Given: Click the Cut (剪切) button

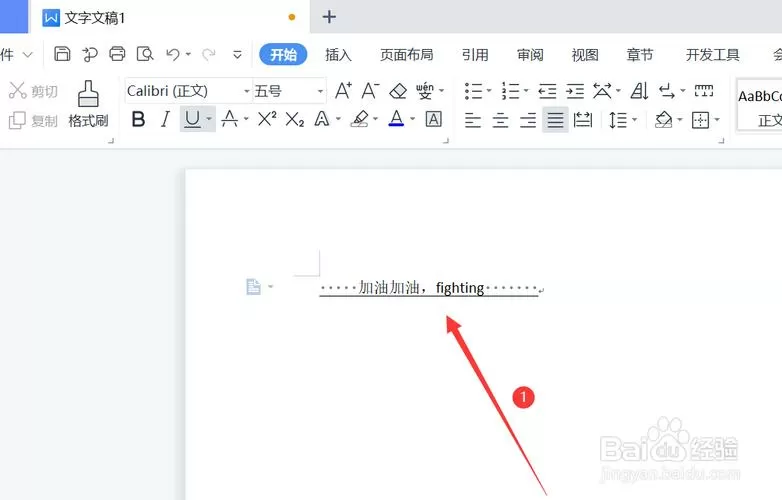Looking at the screenshot, I should [33, 91].
